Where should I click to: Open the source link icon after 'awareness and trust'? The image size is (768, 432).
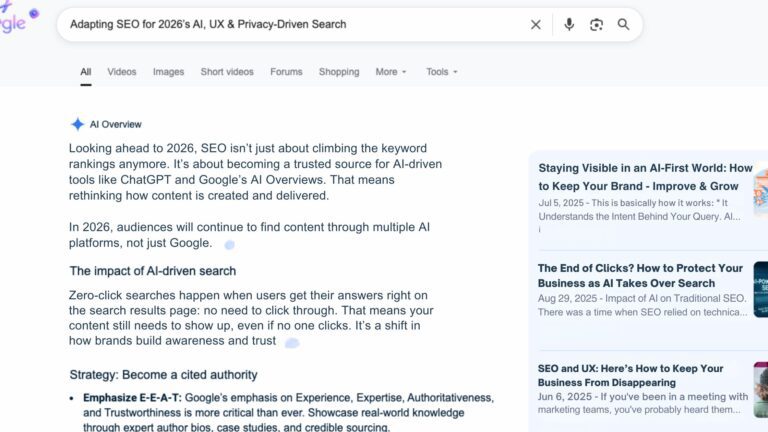(x=292, y=342)
